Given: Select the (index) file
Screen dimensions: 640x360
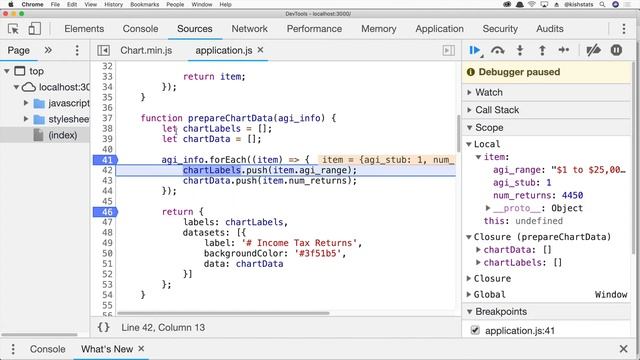Looking at the screenshot, I should (62, 135).
